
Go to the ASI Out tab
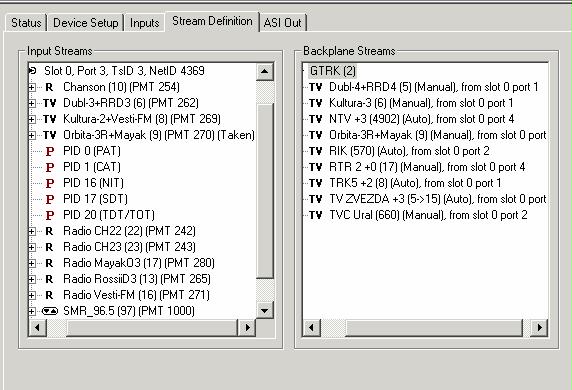(x=282, y=23)
